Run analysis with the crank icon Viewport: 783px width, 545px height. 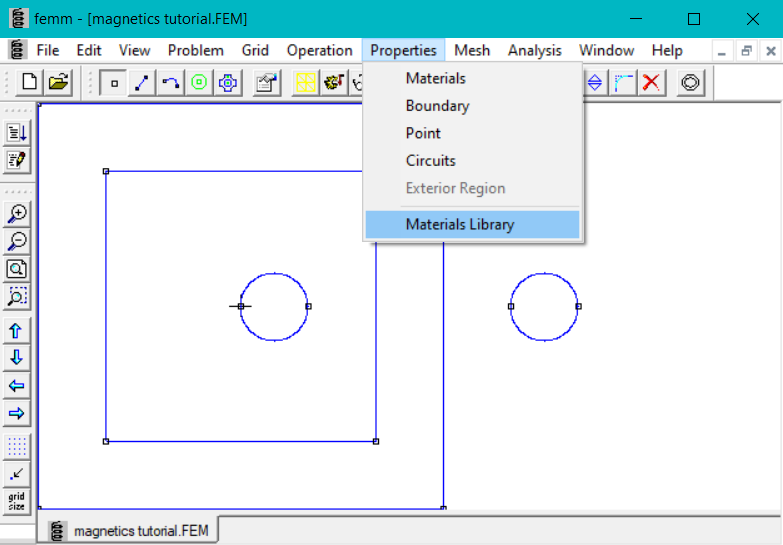(x=334, y=83)
